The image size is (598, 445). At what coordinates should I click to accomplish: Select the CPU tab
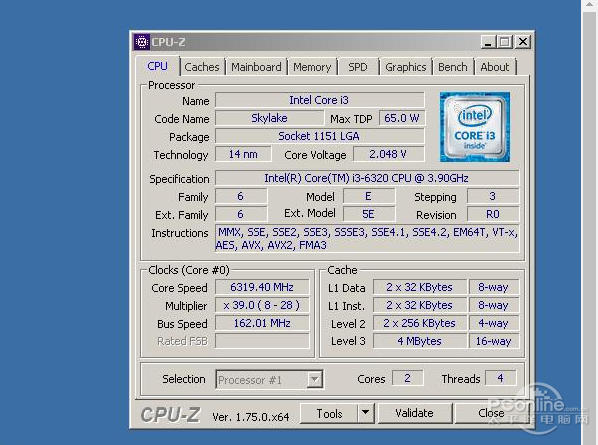[x=157, y=66]
